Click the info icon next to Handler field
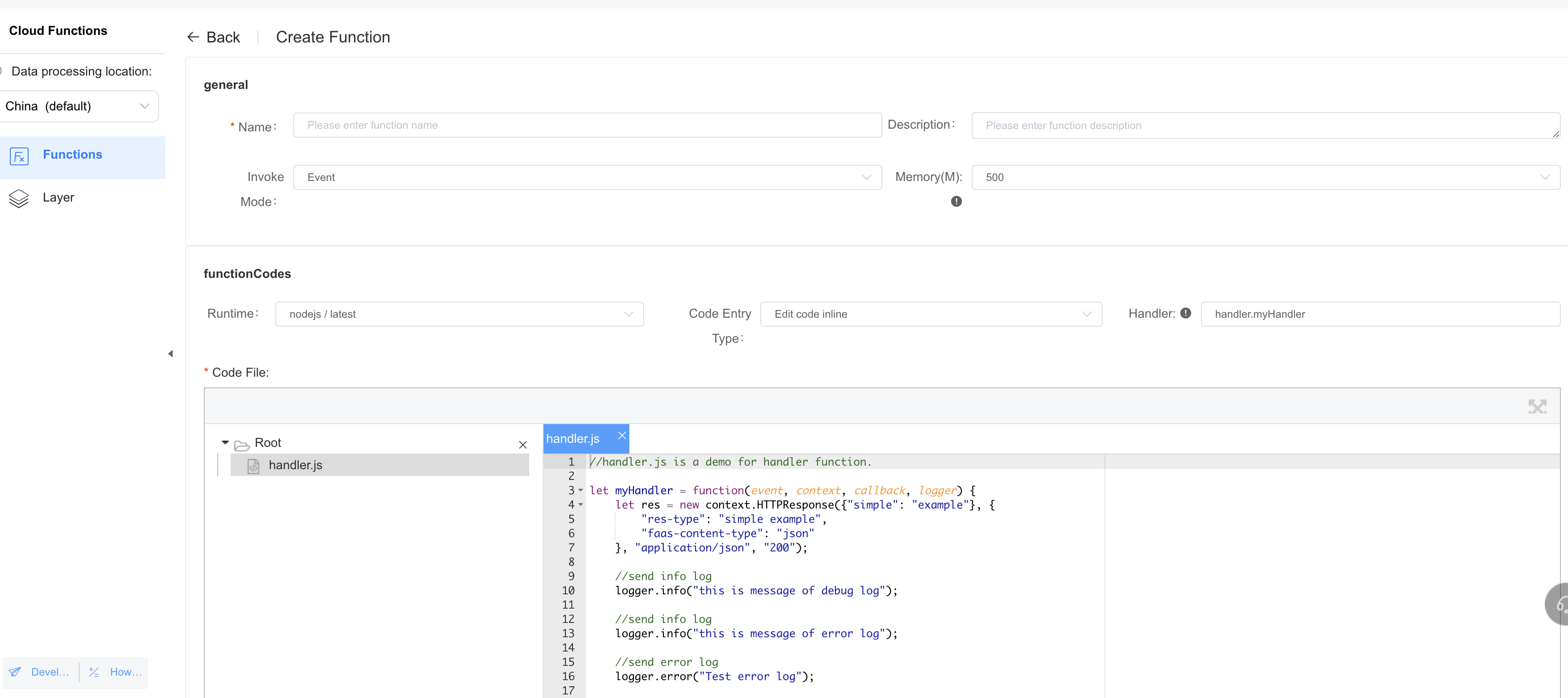 pyautogui.click(x=1186, y=313)
